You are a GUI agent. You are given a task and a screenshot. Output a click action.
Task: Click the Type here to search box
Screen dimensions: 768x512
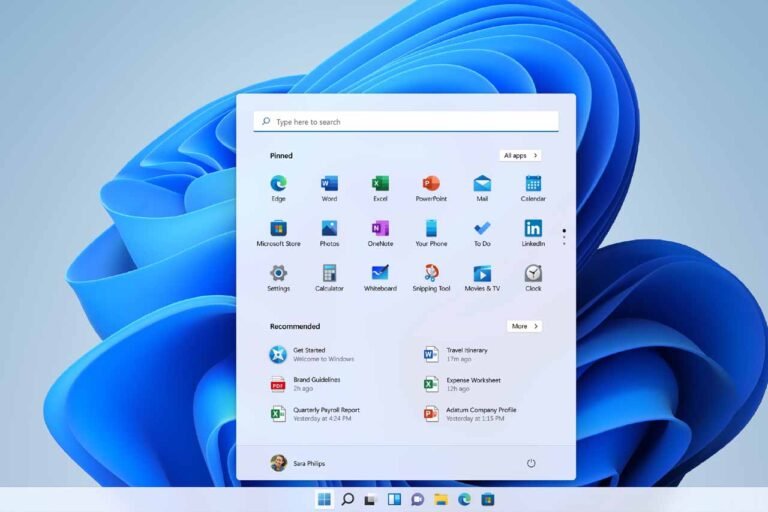pos(406,122)
